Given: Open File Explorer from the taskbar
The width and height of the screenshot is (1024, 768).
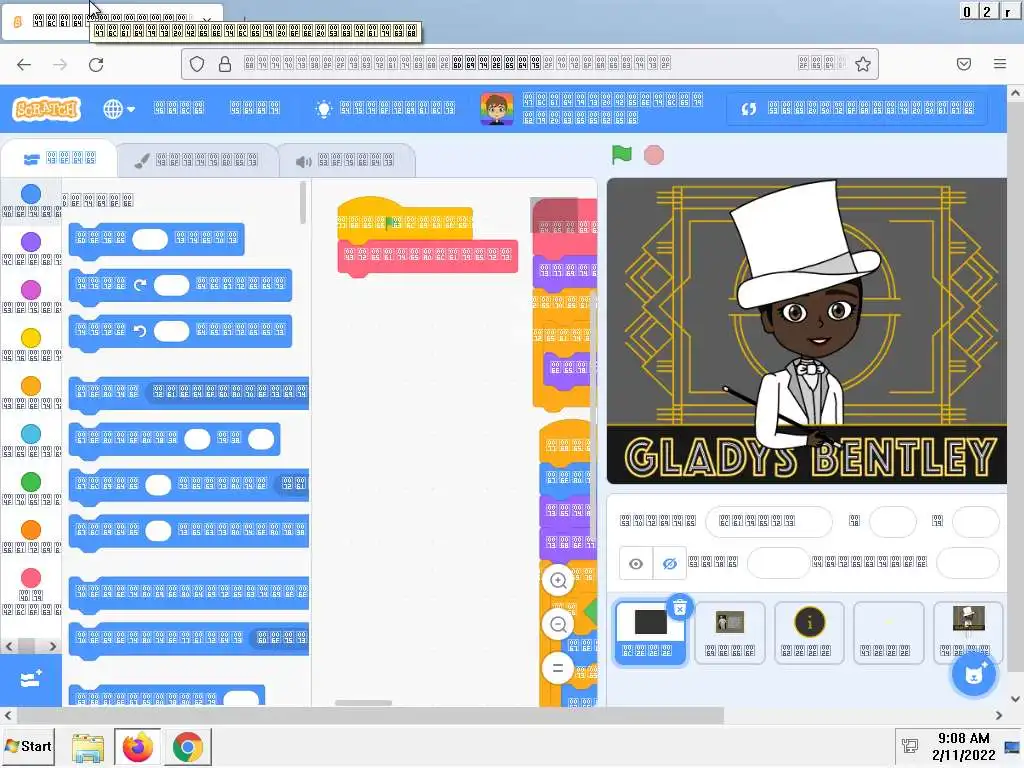Looking at the screenshot, I should click(88, 748).
